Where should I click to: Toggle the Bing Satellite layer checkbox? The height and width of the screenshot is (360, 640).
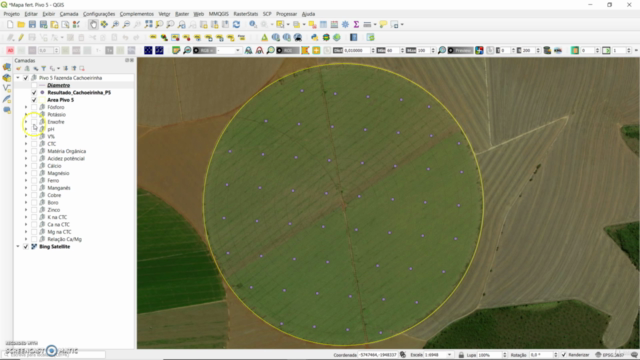tap(26, 247)
